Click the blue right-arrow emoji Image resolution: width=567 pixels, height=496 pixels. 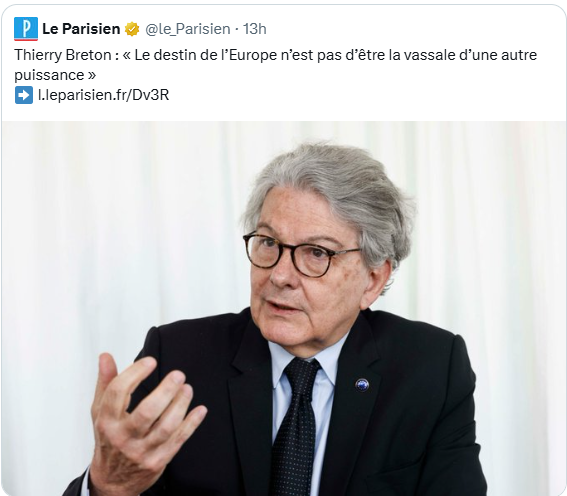point(24,95)
